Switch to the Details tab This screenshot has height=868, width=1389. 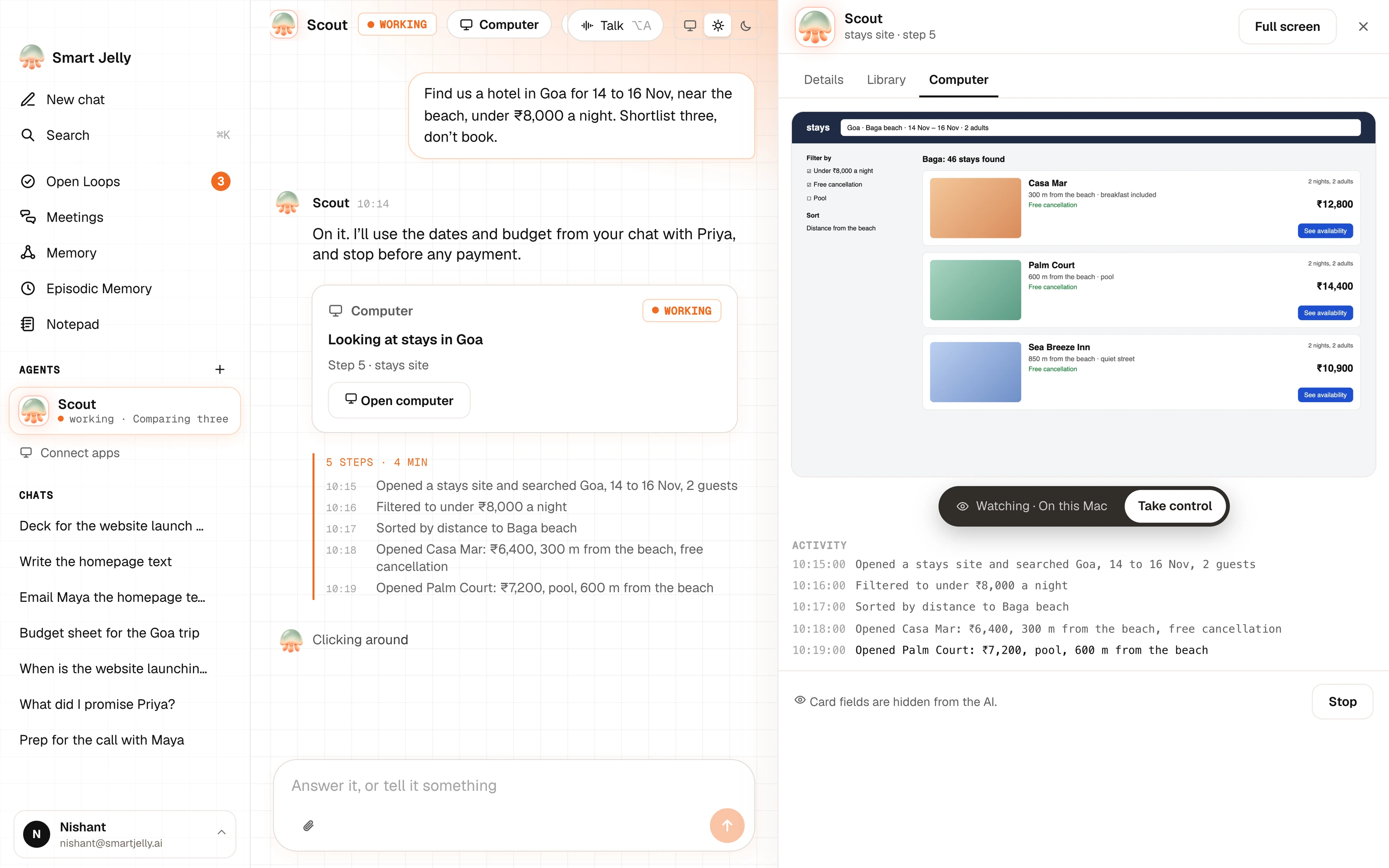pos(823,80)
